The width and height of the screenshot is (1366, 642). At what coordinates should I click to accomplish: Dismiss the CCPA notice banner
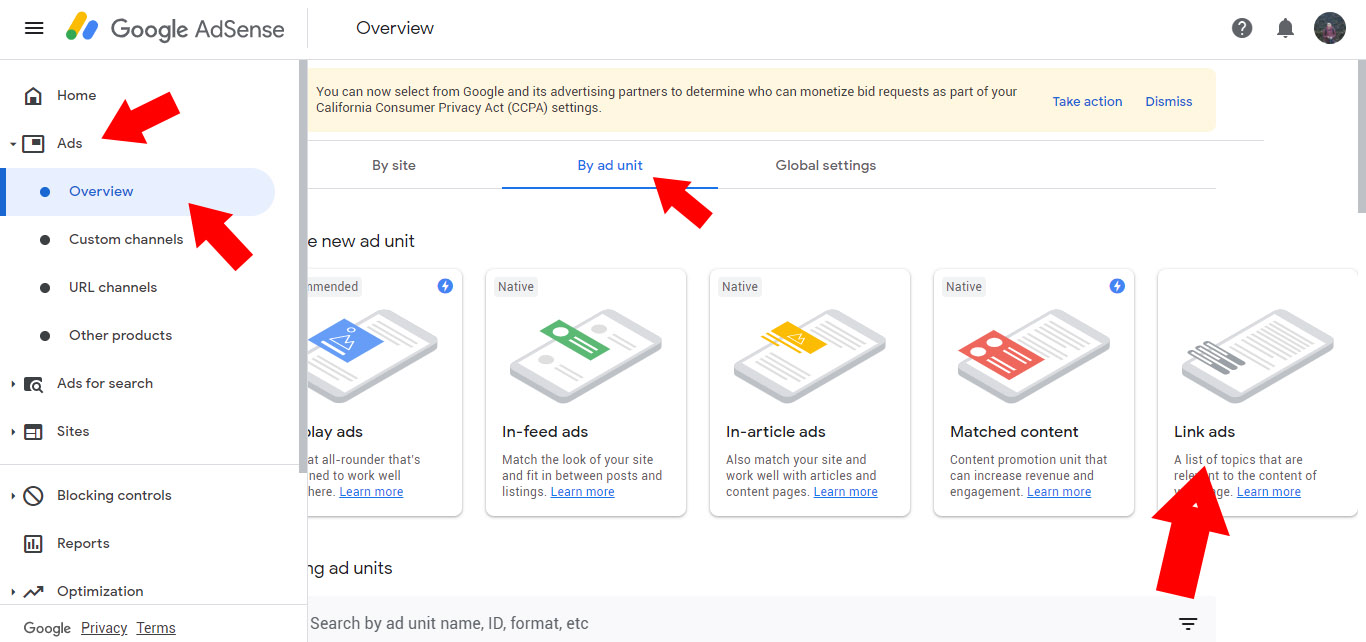[1169, 101]
